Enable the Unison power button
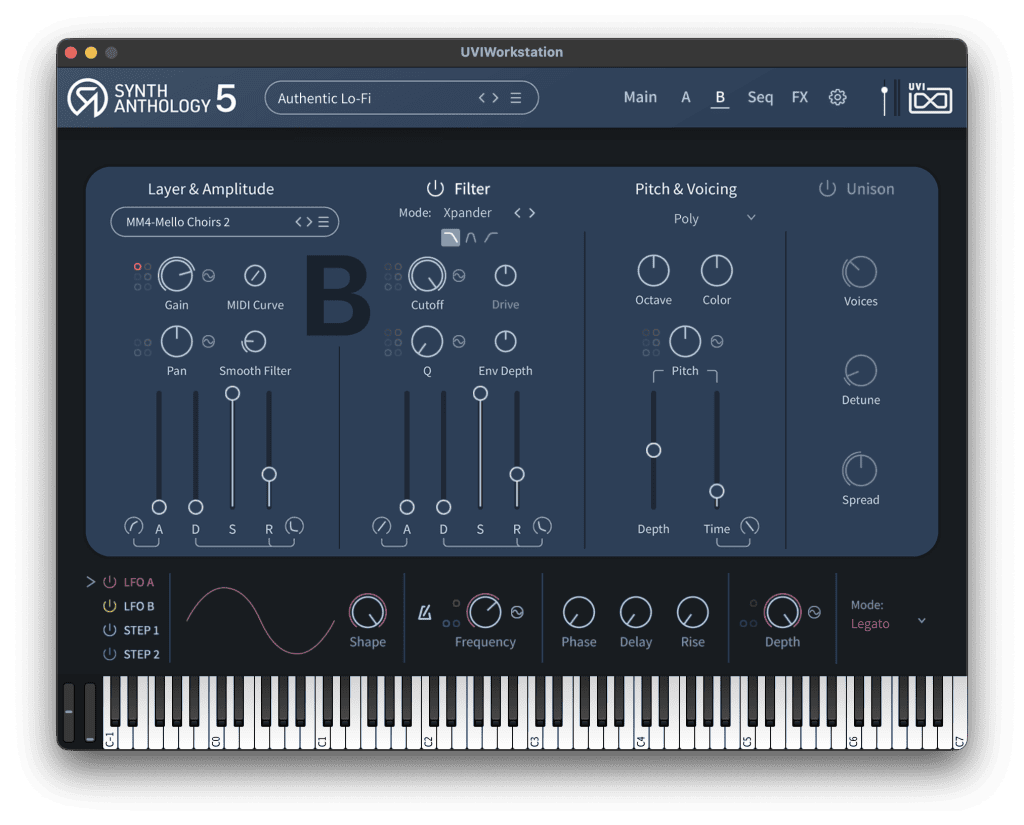The width and height of the screenshot is (1024, 825). pyautogui.click(x=827, y=189)
